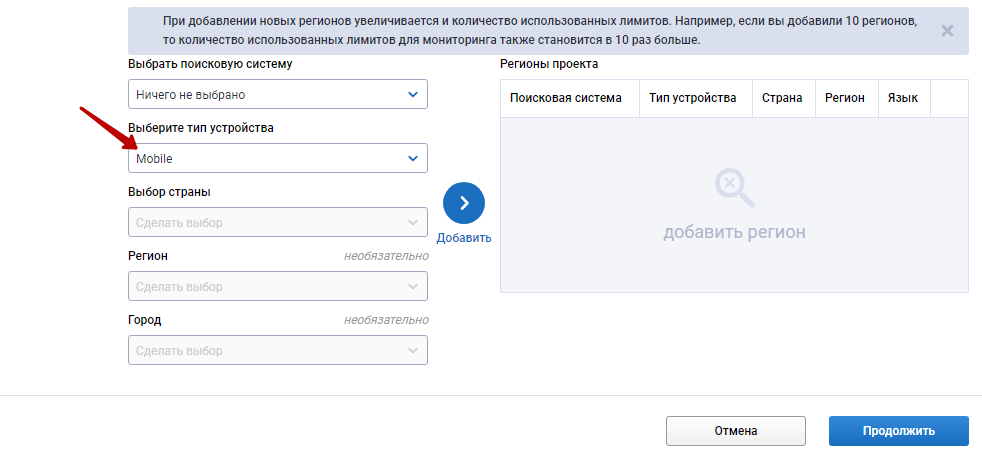Expand the Город dropdown

click(x=277, y=350)
